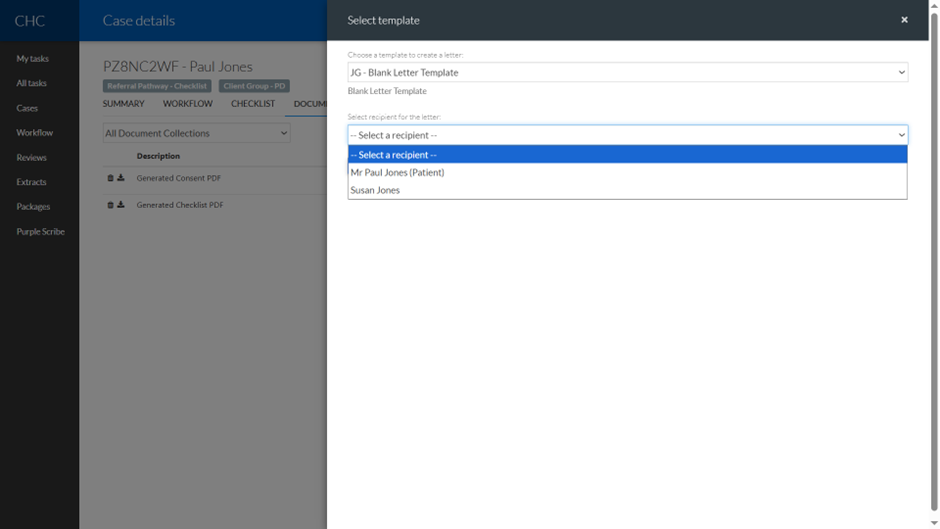Go to Purple Scribe

click(40, 232)
